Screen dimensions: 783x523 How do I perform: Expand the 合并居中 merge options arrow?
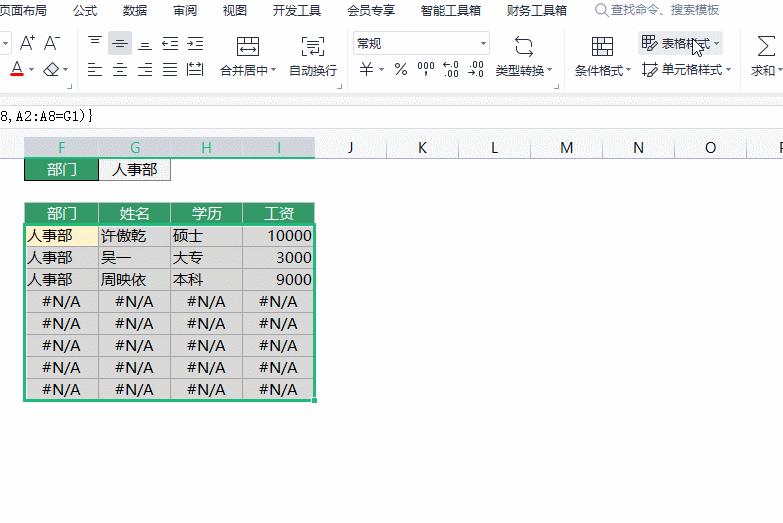coord(275,71)
